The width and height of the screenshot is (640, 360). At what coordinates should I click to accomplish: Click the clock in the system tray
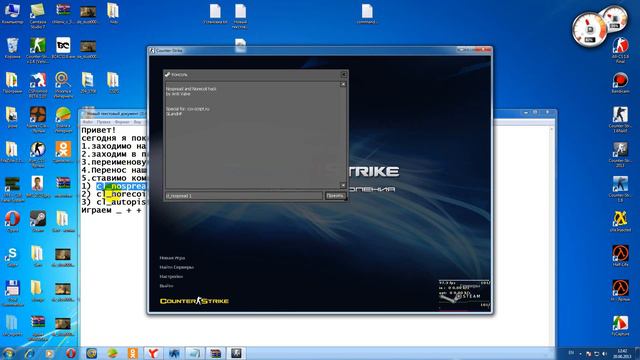622,353
